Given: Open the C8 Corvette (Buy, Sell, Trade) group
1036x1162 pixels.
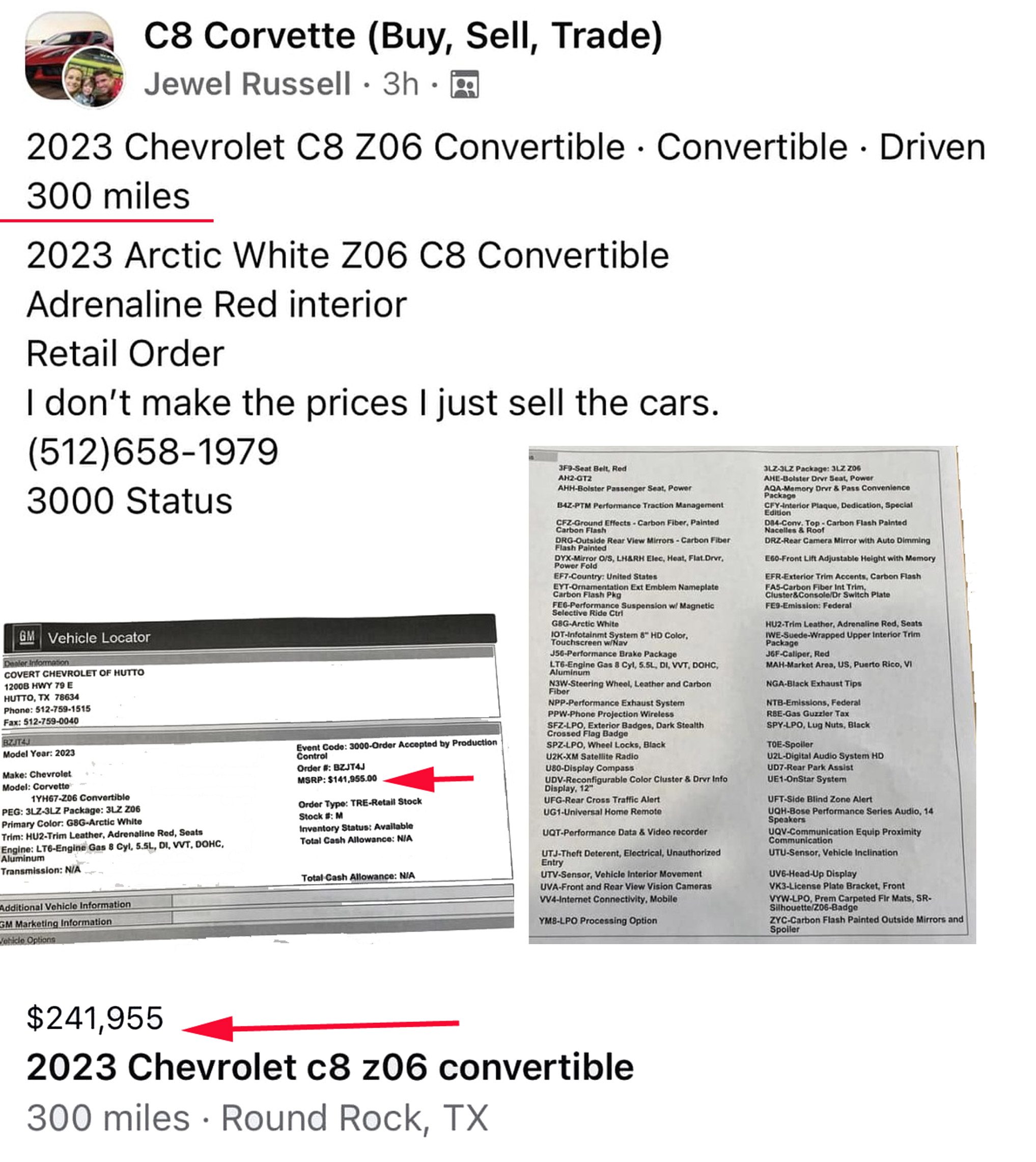Looking at the screenshot, I should pyautogui.click(x=403, y=36).
